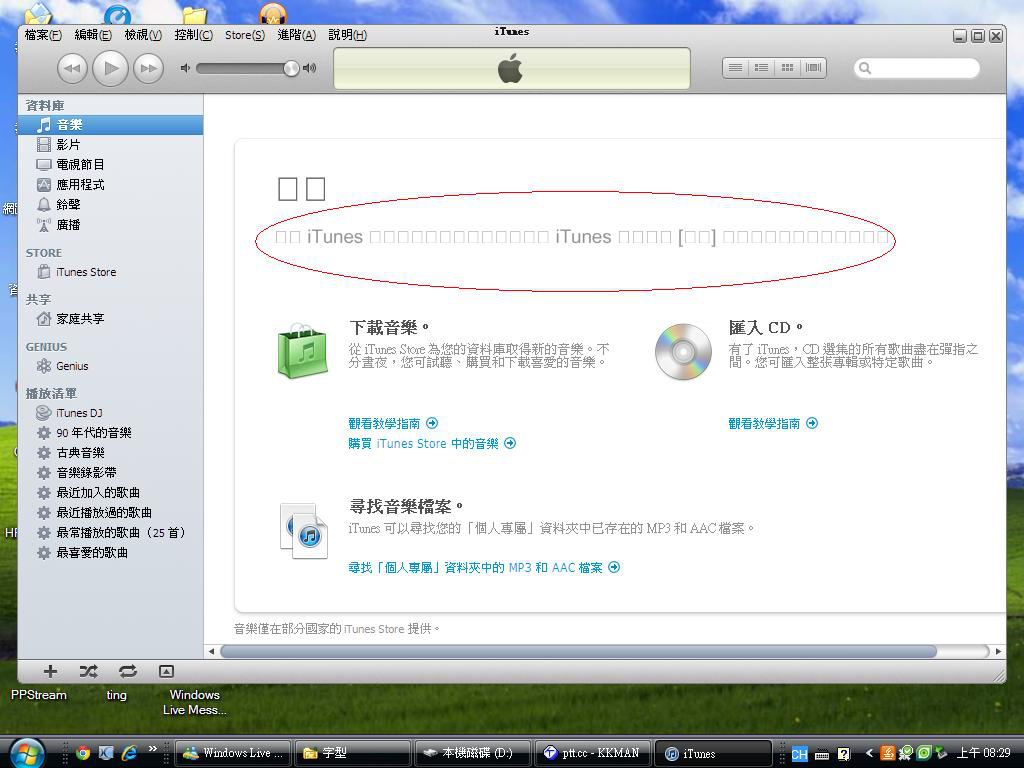Switch to Windows Live taskbar button

point(232,753)
